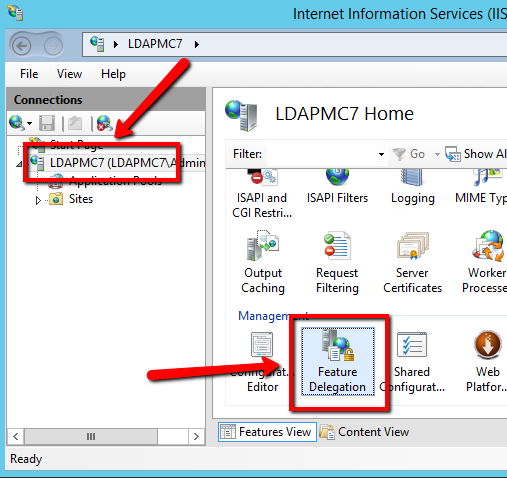Open the Go button dropdown arrow
The image size is (507, 478).
tap(437, 154)
